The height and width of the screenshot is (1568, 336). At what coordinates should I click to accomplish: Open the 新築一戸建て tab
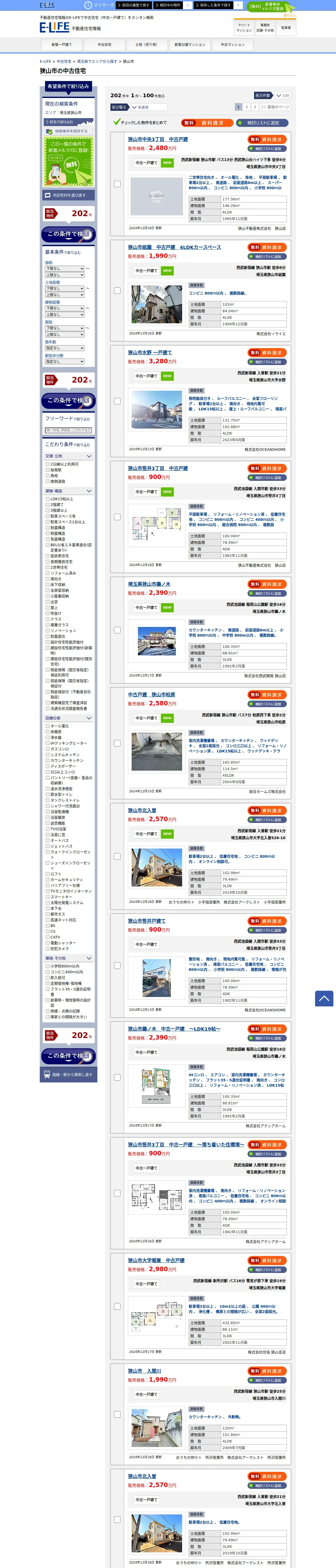[61, 44]
